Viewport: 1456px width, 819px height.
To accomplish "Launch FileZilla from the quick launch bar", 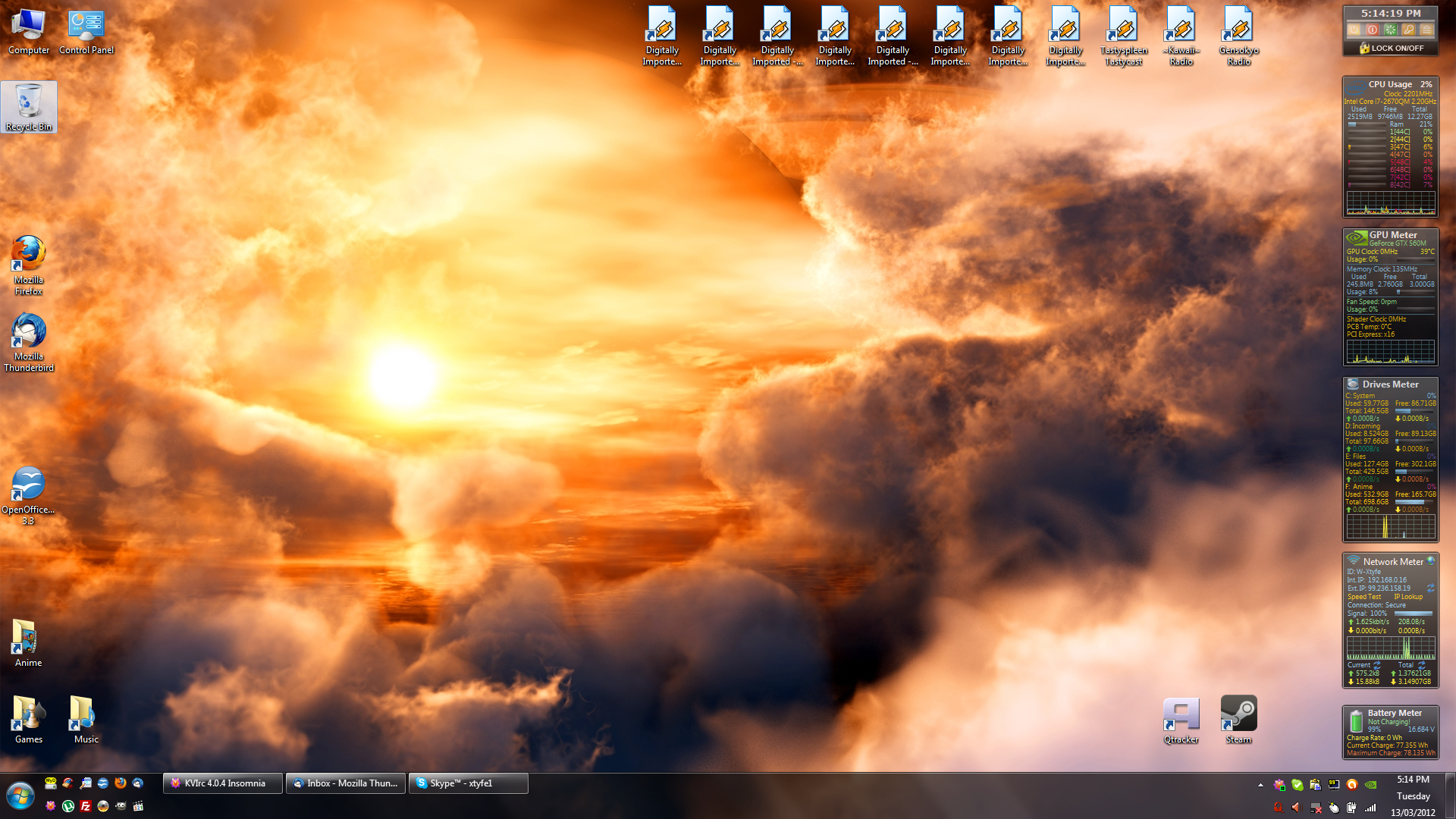I will tap(86, 806).
